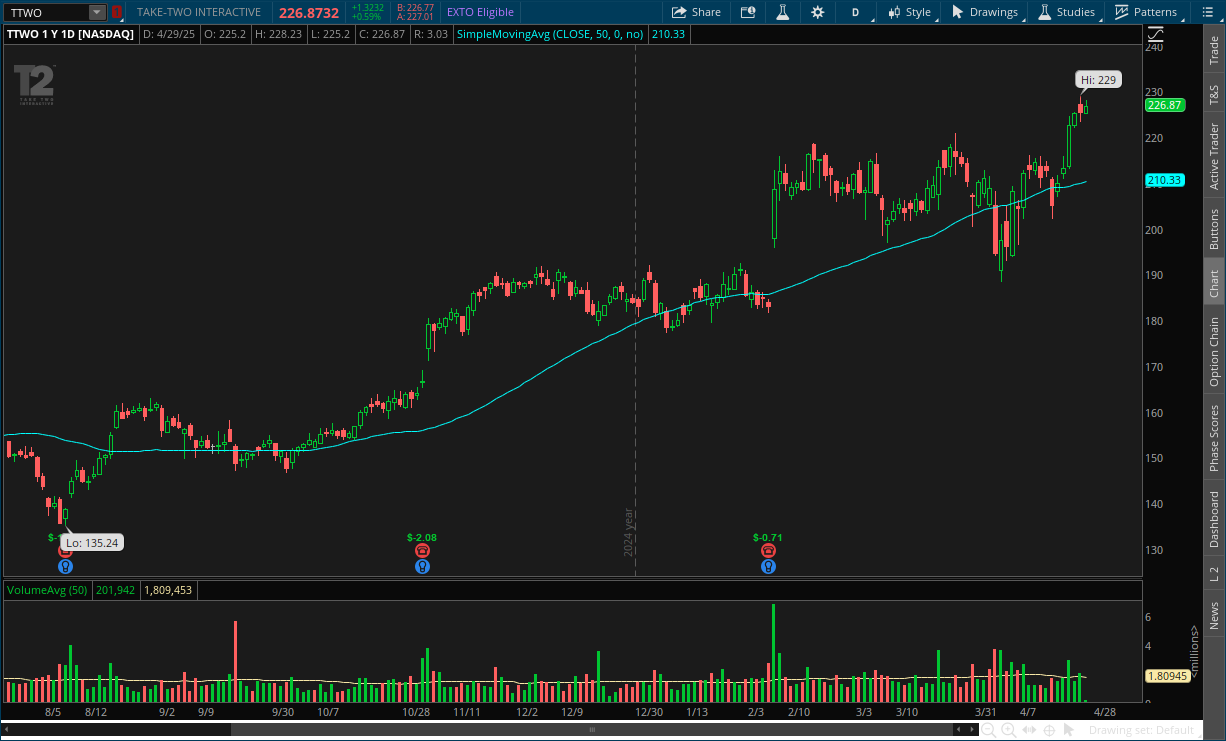Click the lightbulb icon near Lo: 135.24
This screenshot has width=1226, height=741.
[66, 566]
